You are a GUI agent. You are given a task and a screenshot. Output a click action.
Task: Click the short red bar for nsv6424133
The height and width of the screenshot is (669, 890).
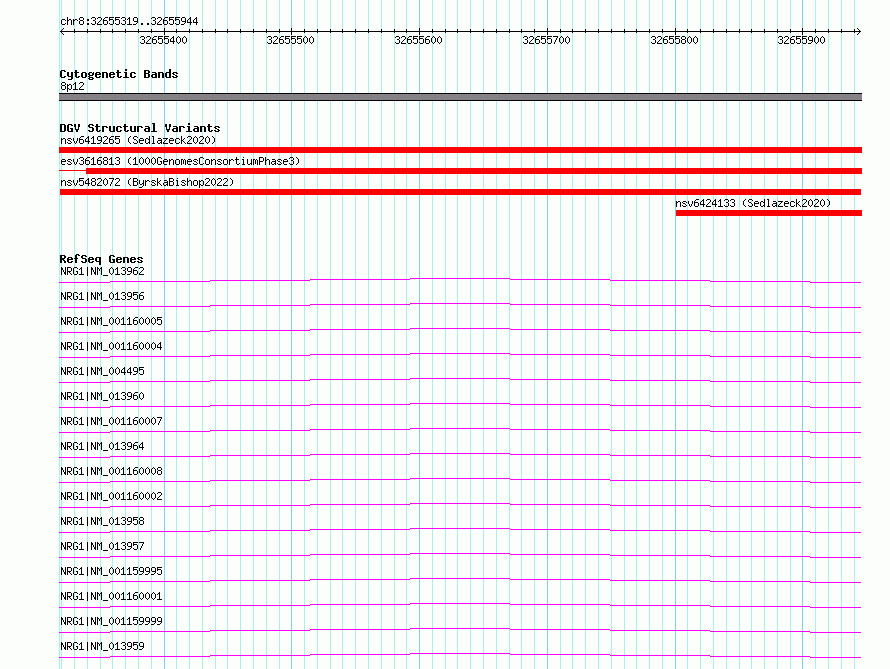tap(769, 213)
